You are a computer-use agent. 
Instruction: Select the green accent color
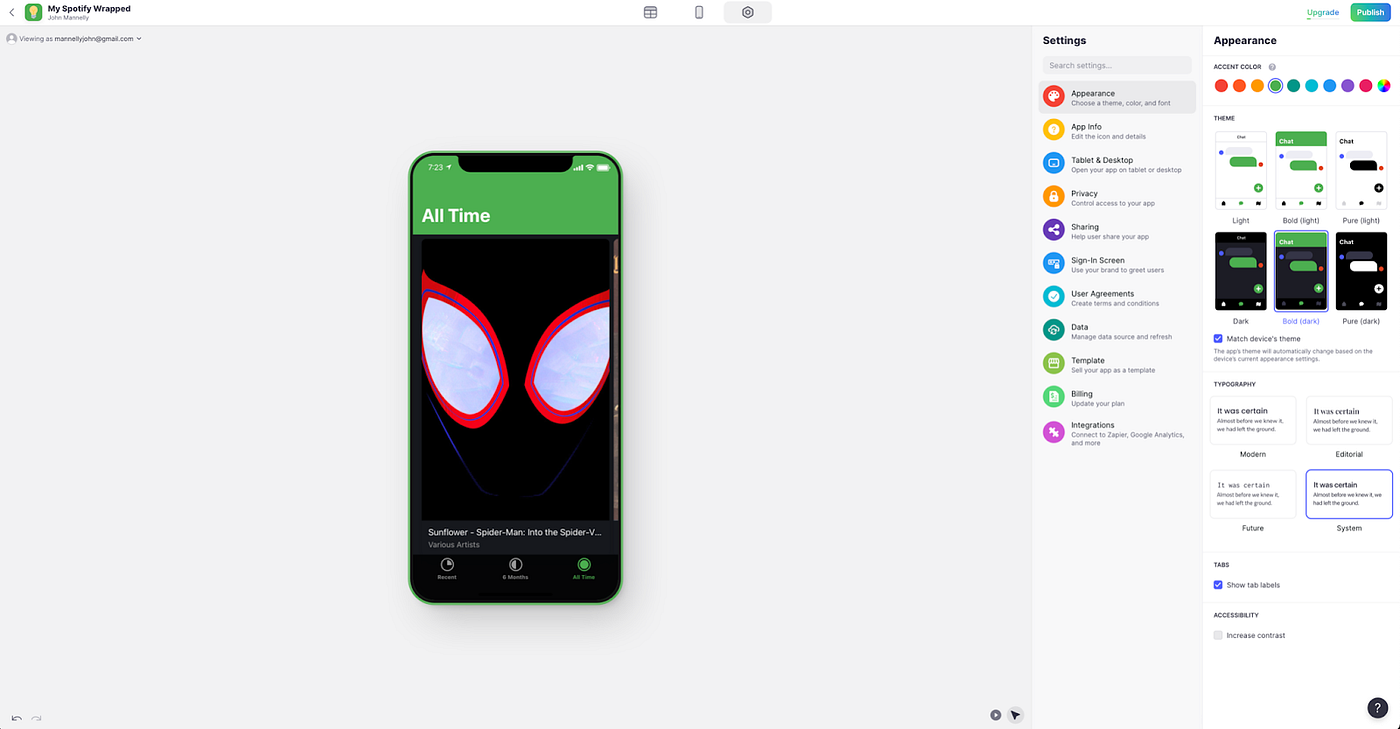click(x=1275, y=86)
